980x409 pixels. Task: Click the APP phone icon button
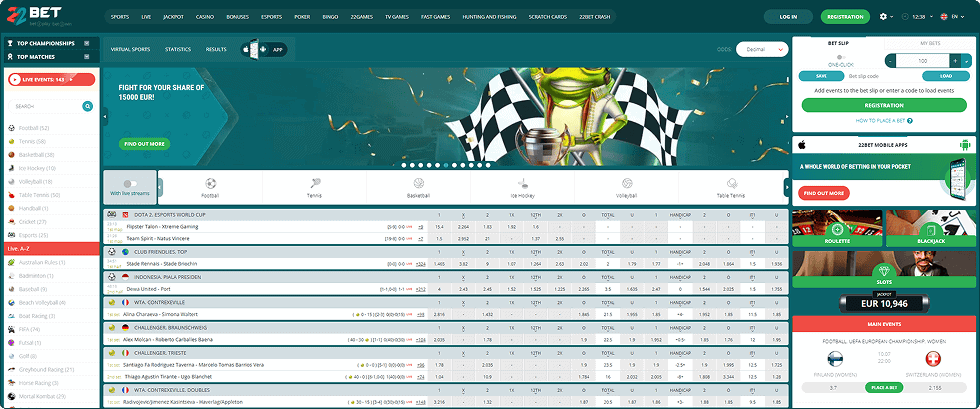point(264,49)
